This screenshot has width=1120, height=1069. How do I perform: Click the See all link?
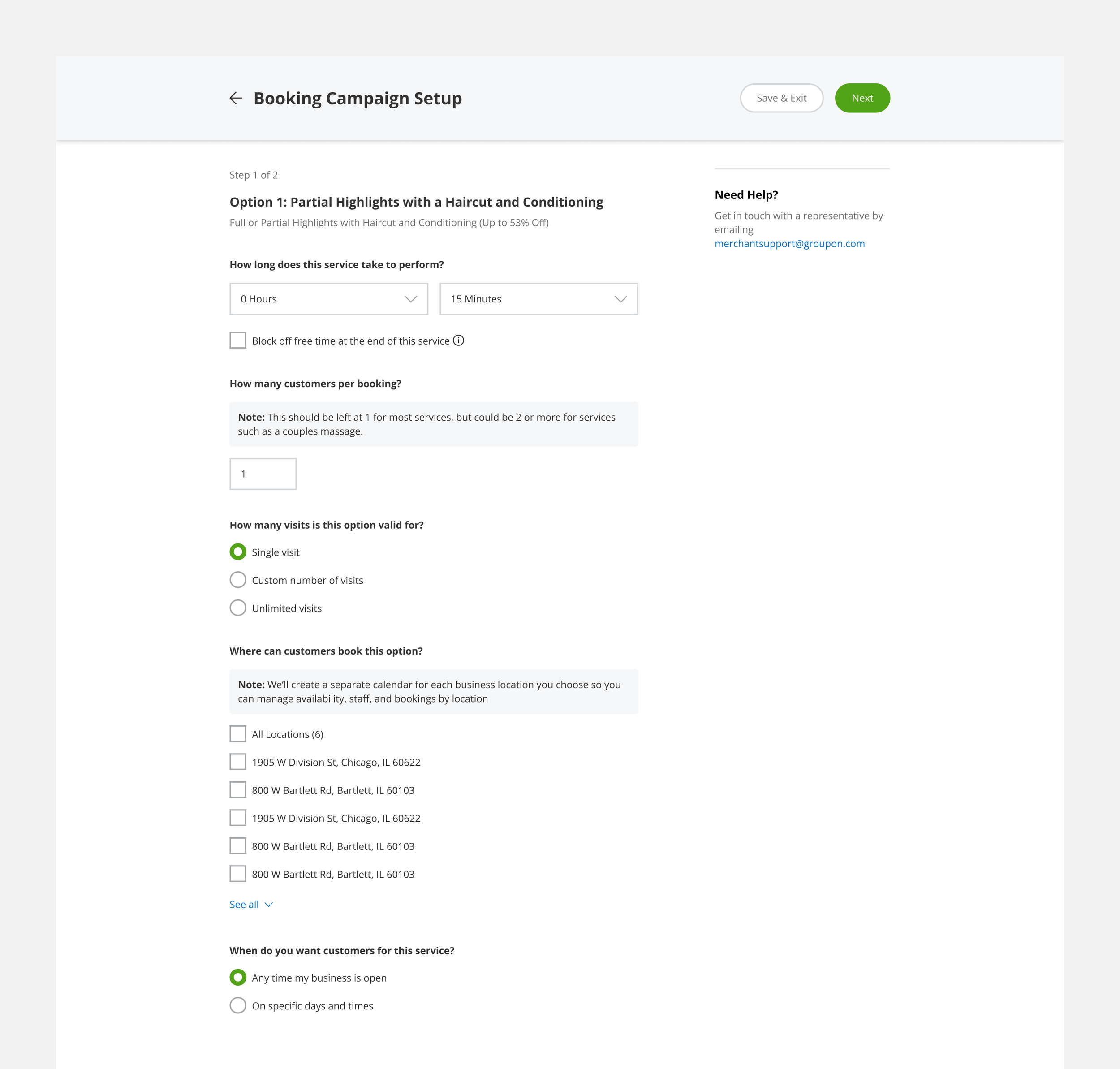click(x=243, y=904)
